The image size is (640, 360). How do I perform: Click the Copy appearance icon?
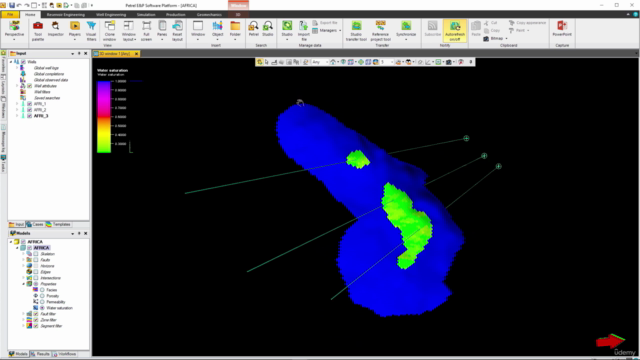pyautogui.click(x=511, y=23)
